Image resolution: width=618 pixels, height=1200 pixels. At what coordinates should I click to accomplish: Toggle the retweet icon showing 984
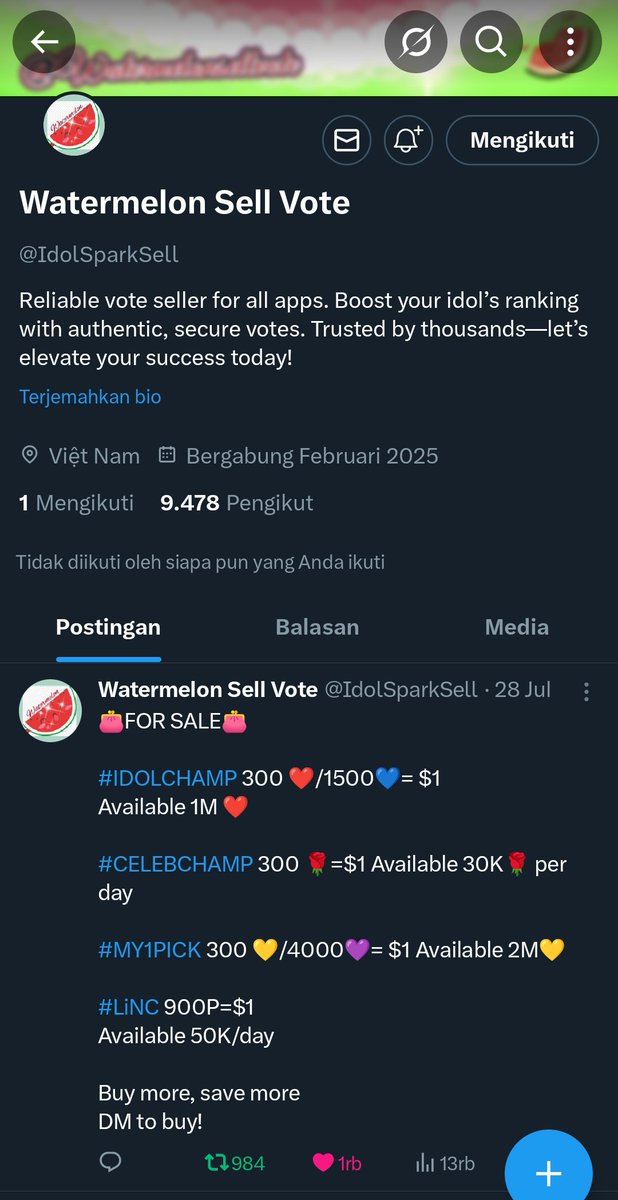235,1163
